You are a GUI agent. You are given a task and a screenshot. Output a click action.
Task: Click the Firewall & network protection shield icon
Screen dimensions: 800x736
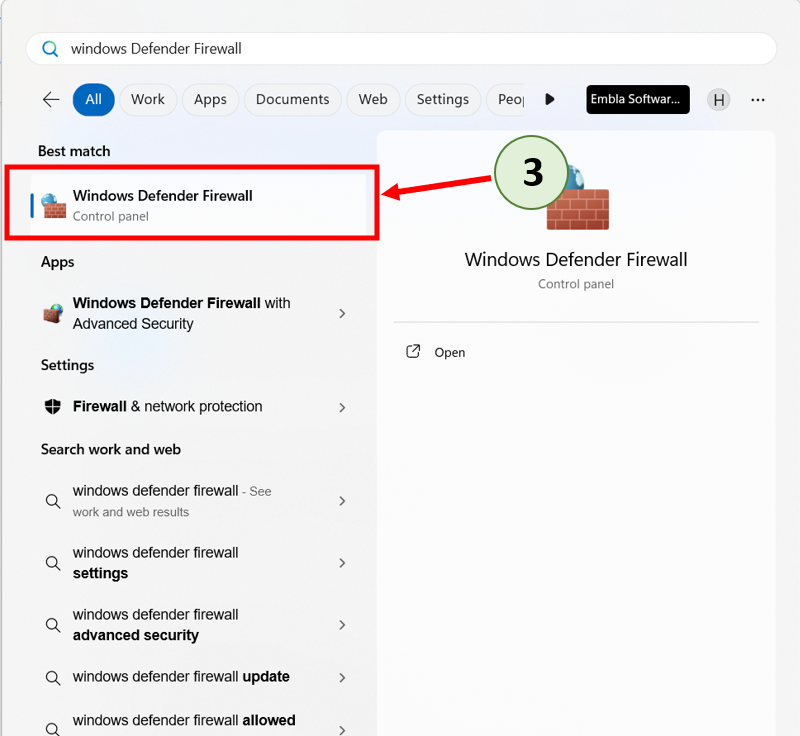pos(53,407)
